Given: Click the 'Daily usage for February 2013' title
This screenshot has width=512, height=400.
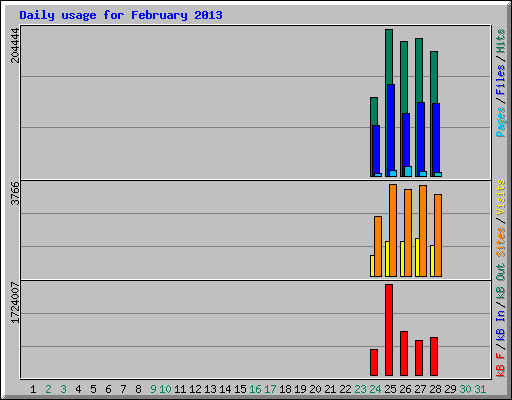Looking at the screenshot, I should [x=121, y=15].
